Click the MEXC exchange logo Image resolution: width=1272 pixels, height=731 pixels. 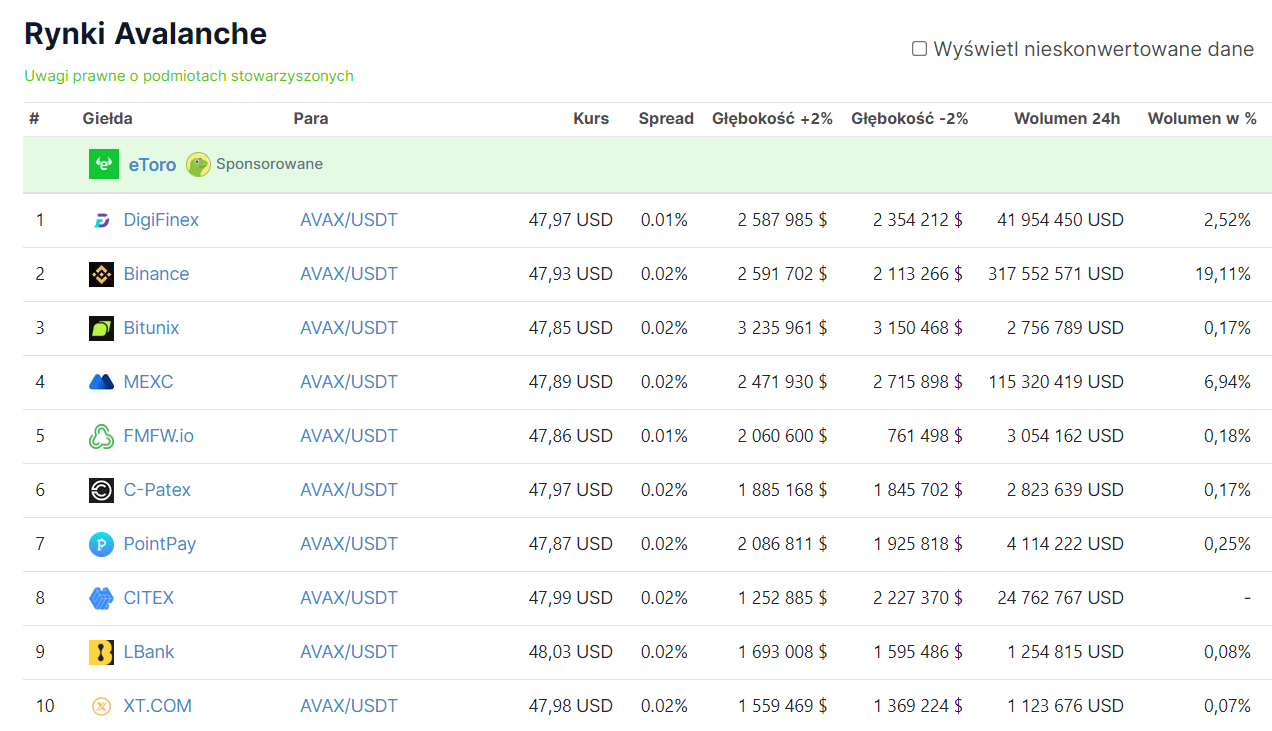click(101, 382)
